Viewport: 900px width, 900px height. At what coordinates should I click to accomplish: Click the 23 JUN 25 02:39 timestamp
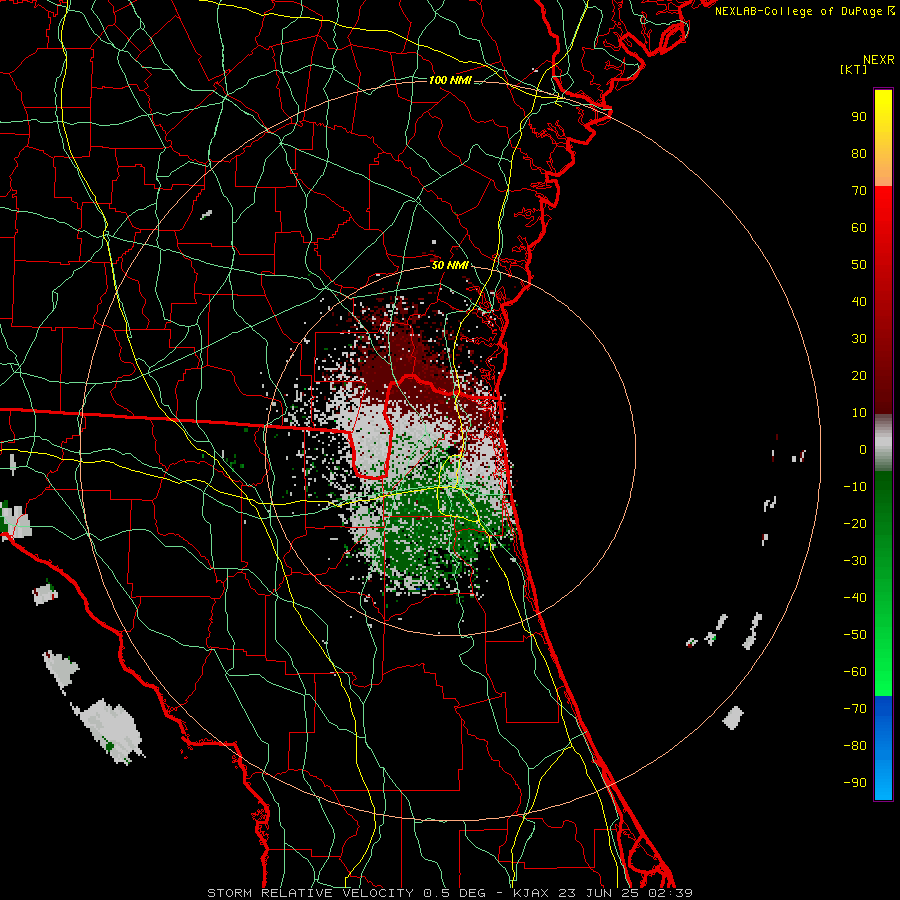625,893
